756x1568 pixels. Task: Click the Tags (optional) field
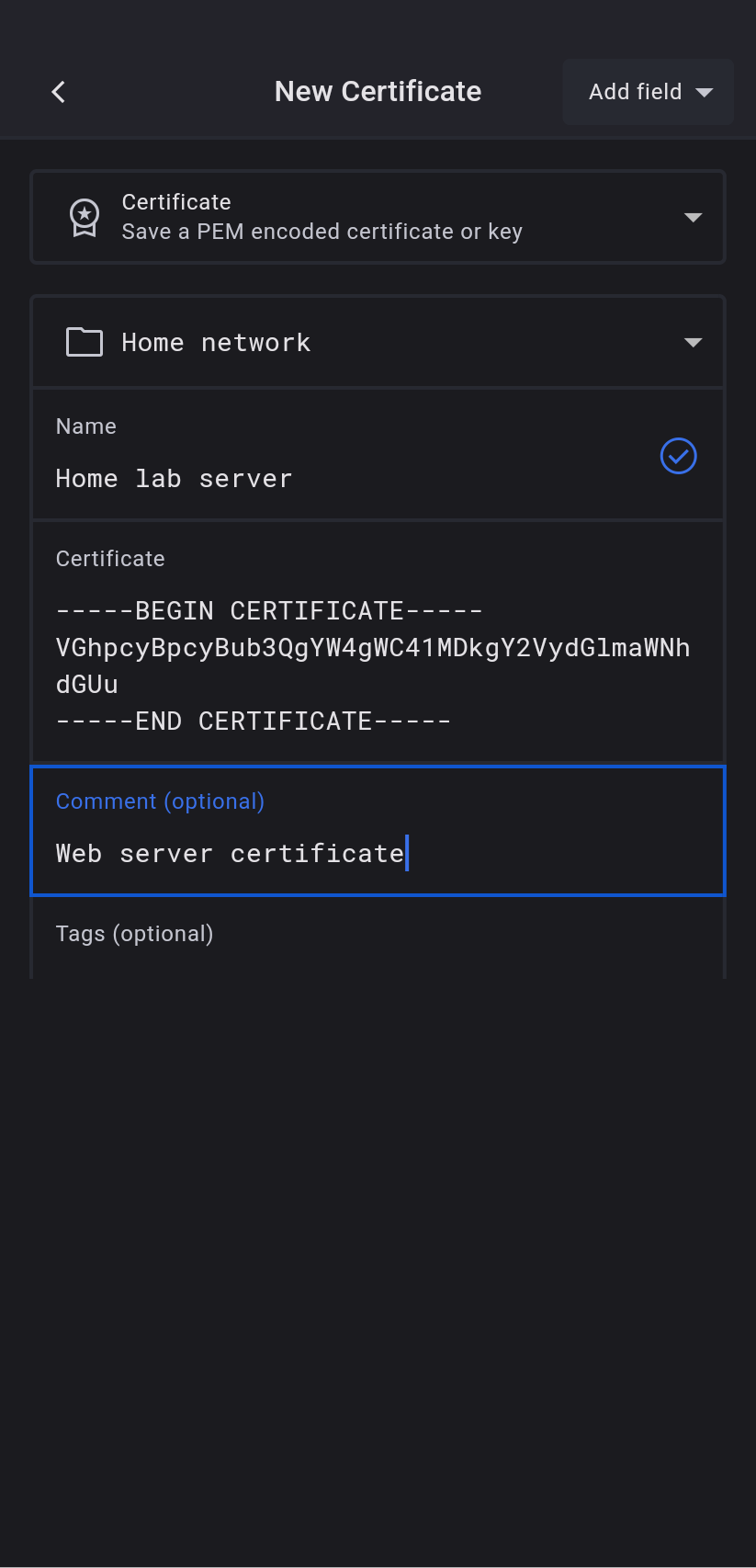134,934
